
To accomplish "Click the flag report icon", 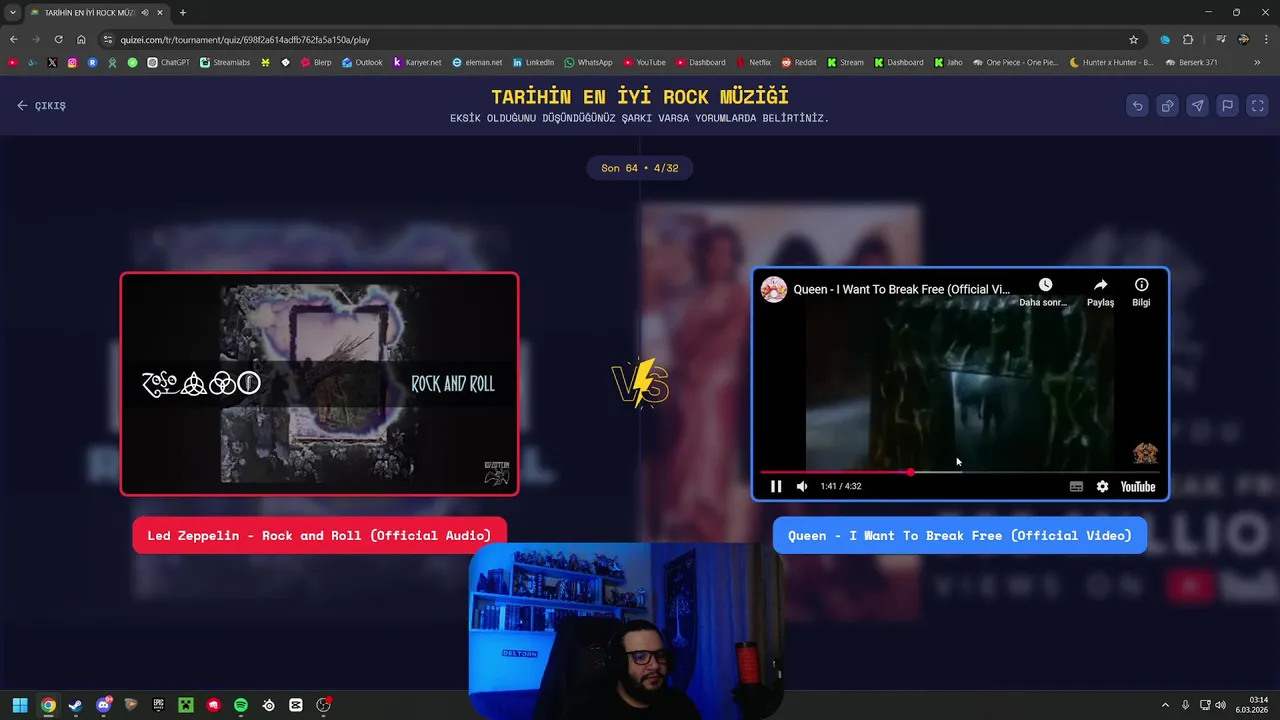I will pos(1227,106).
